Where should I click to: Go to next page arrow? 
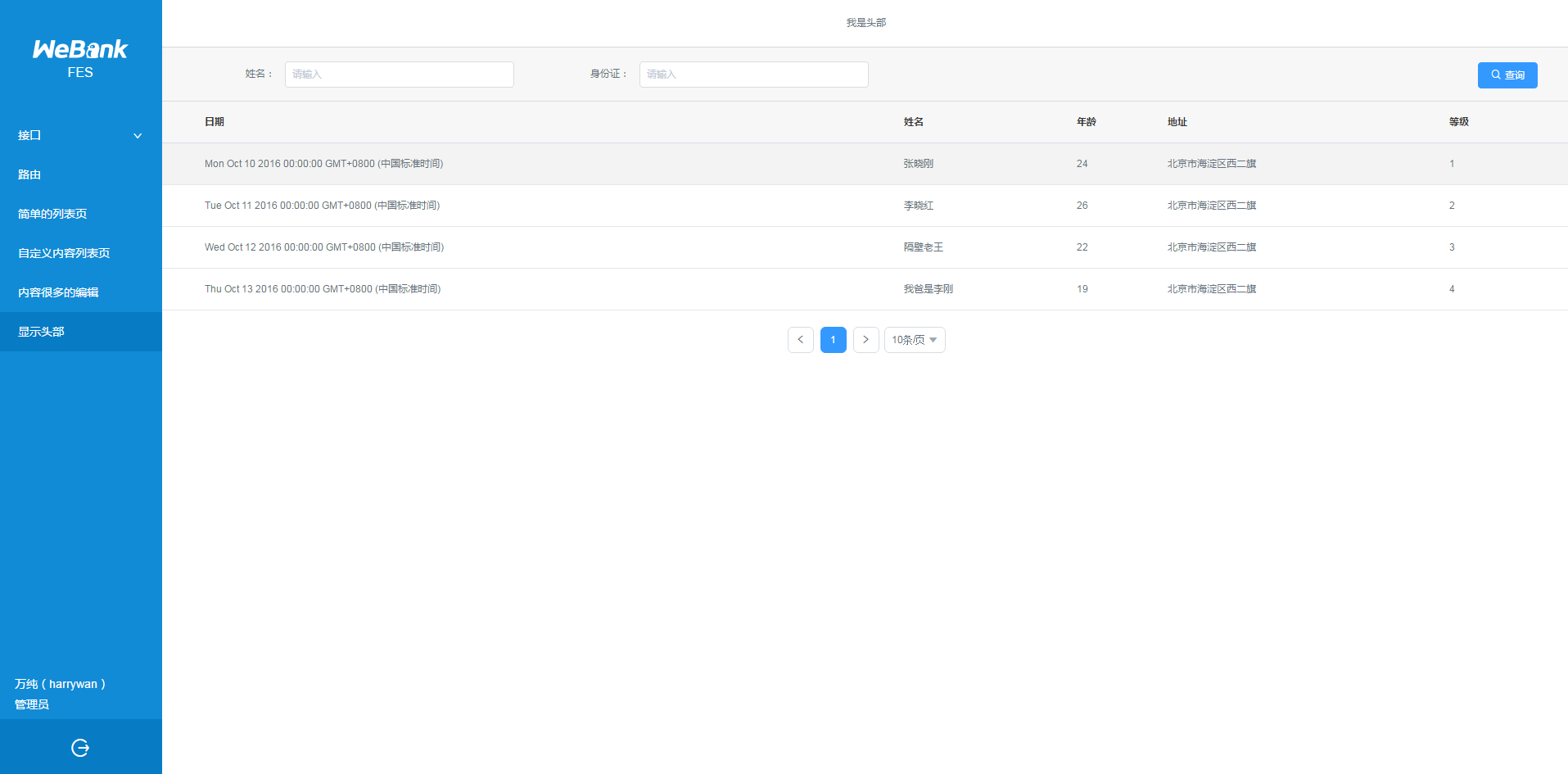865,340
